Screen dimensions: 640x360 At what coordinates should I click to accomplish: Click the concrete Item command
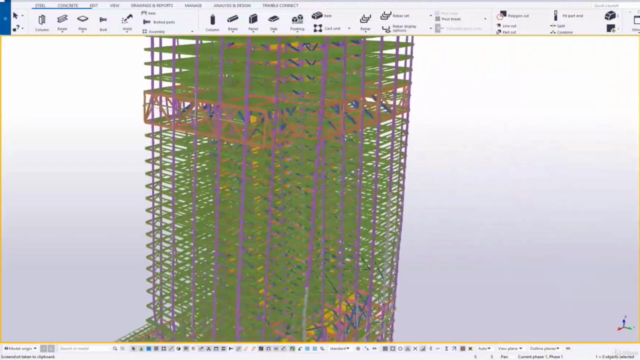(322, 16)
